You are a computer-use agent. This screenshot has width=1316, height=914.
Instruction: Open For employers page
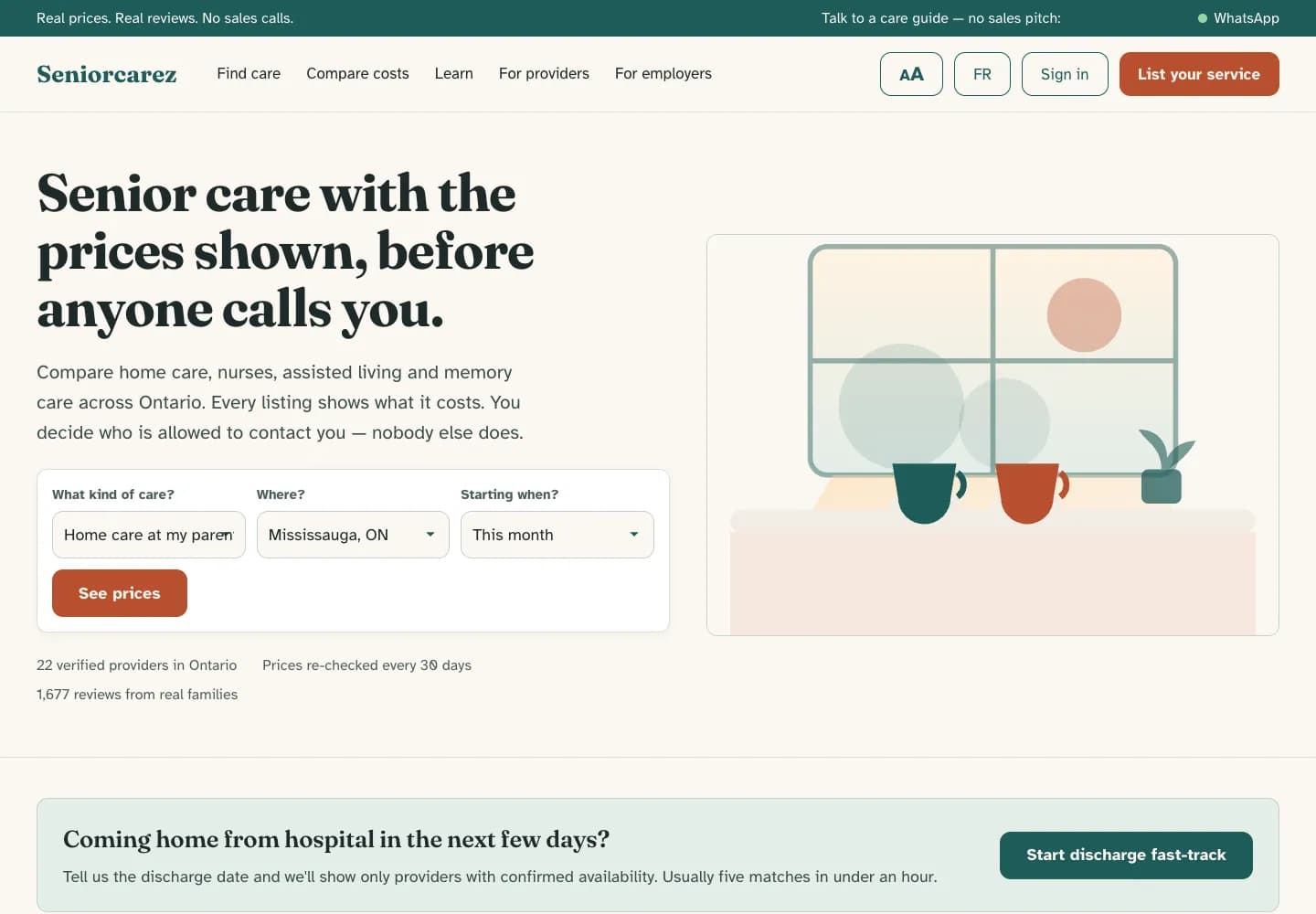pyautogui.click(x=663, y=73)
